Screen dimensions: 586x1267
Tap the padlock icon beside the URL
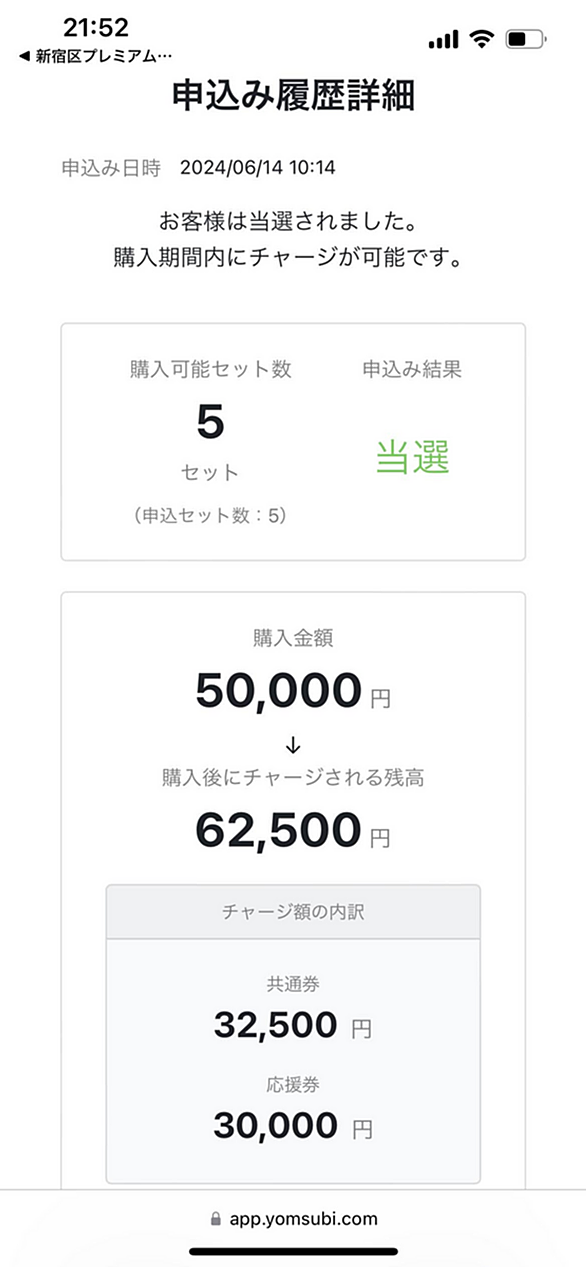tap(214, 1219)
